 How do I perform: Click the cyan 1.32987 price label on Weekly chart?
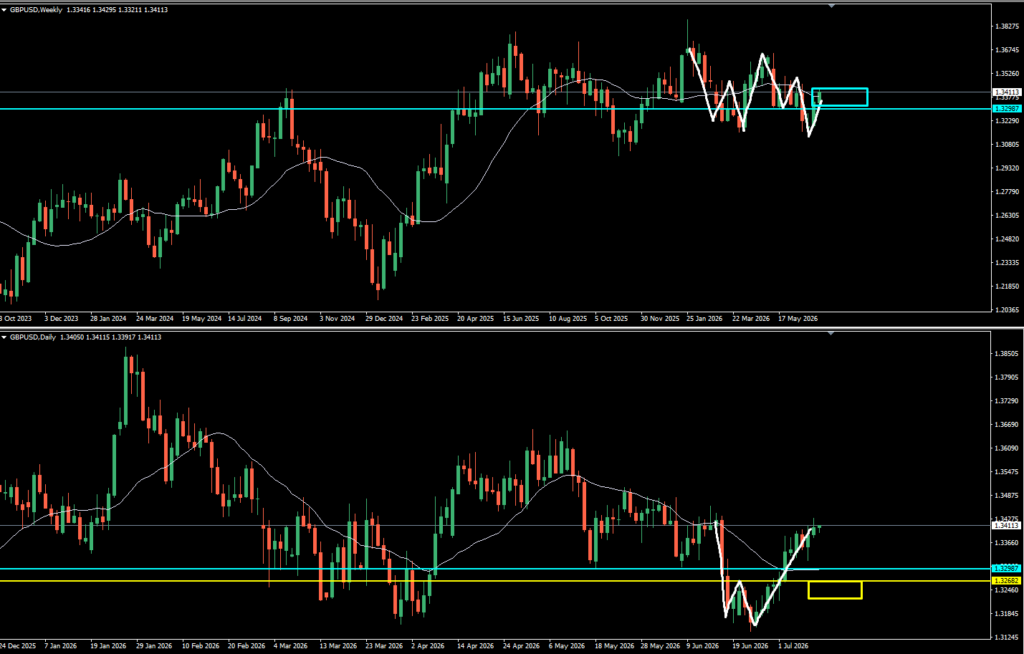pyautogui.click(x=1006, y=108)
